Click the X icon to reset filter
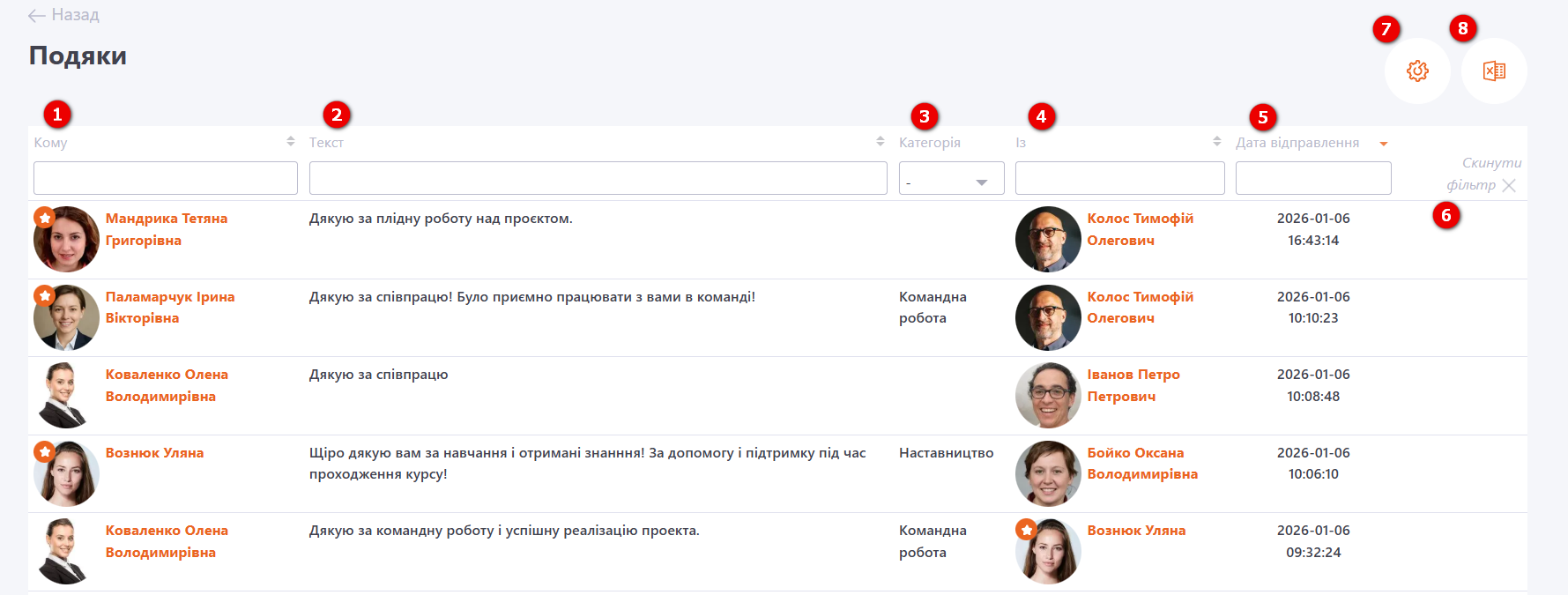 [1509, 185]
